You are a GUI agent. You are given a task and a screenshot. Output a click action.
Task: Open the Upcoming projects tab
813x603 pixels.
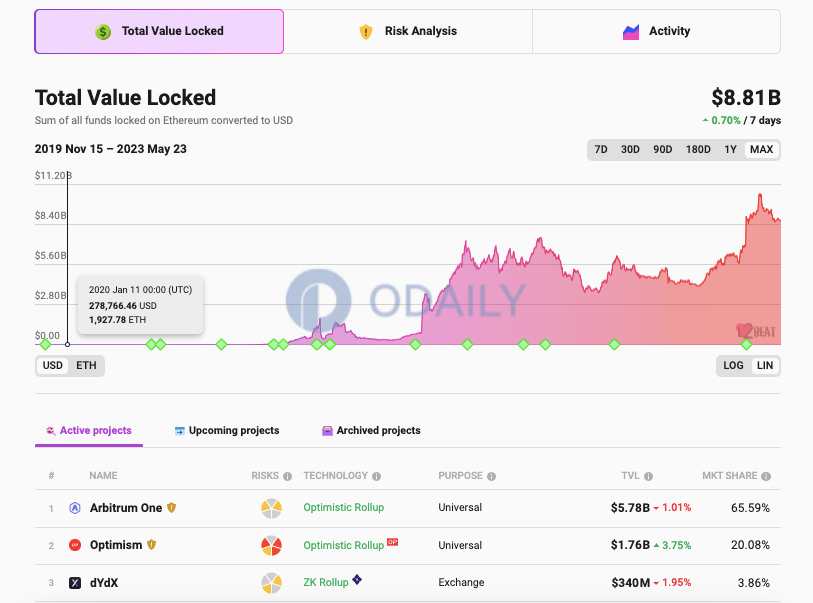pos(227,430)
